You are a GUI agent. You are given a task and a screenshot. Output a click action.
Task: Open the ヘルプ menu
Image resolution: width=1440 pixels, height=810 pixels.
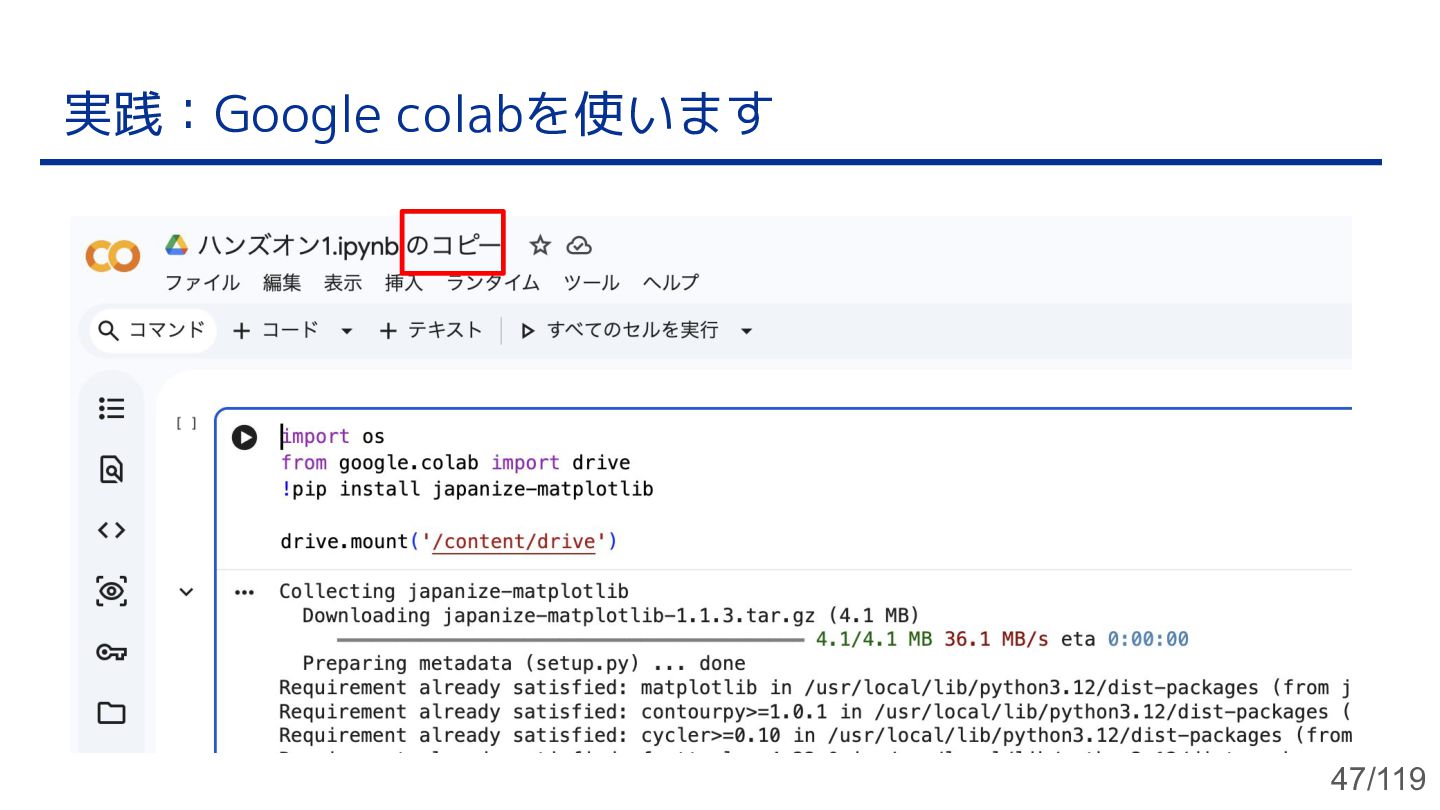pos(670,283)
